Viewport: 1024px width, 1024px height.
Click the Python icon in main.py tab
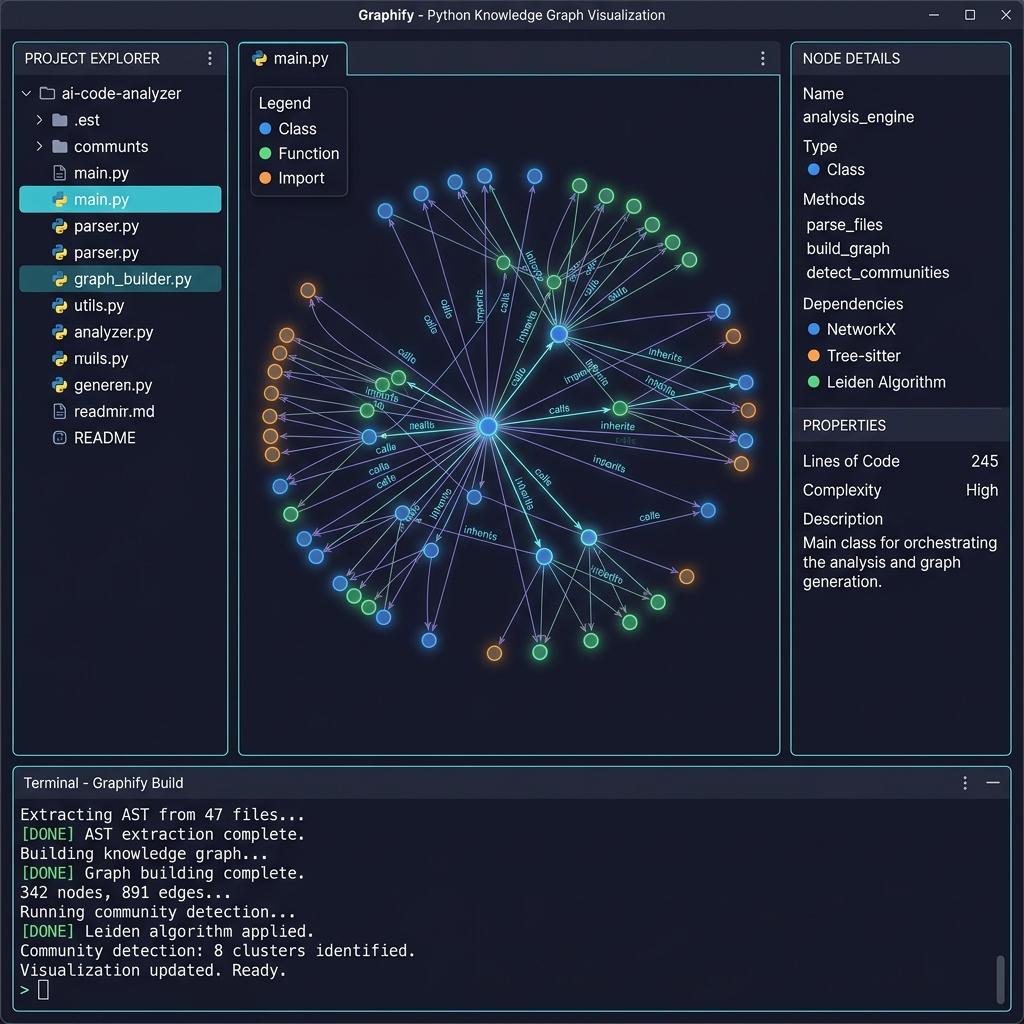tap(259, 59)
